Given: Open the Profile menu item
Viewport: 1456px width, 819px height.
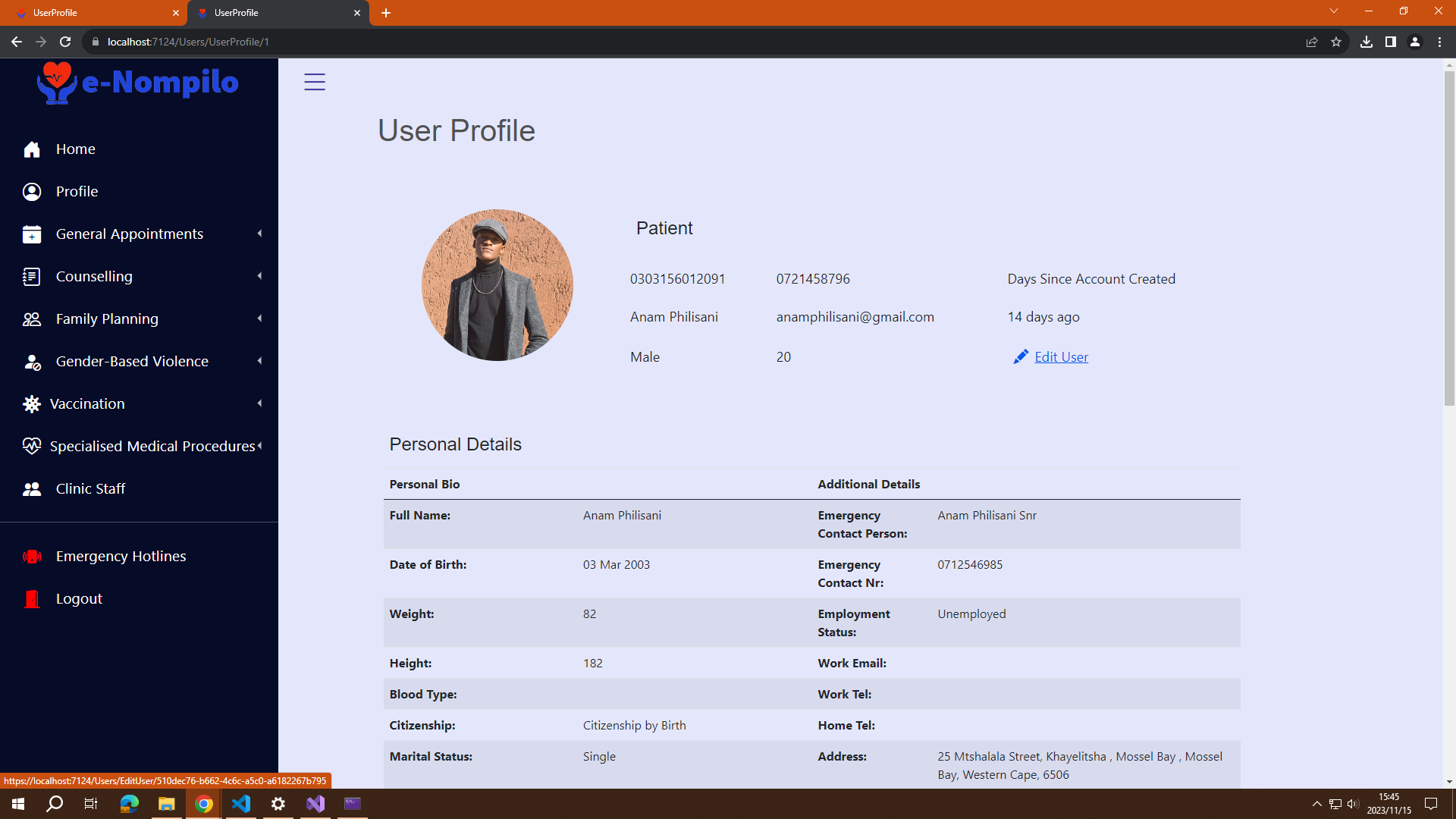Looking at the screenshot, I should pos(77,192).
